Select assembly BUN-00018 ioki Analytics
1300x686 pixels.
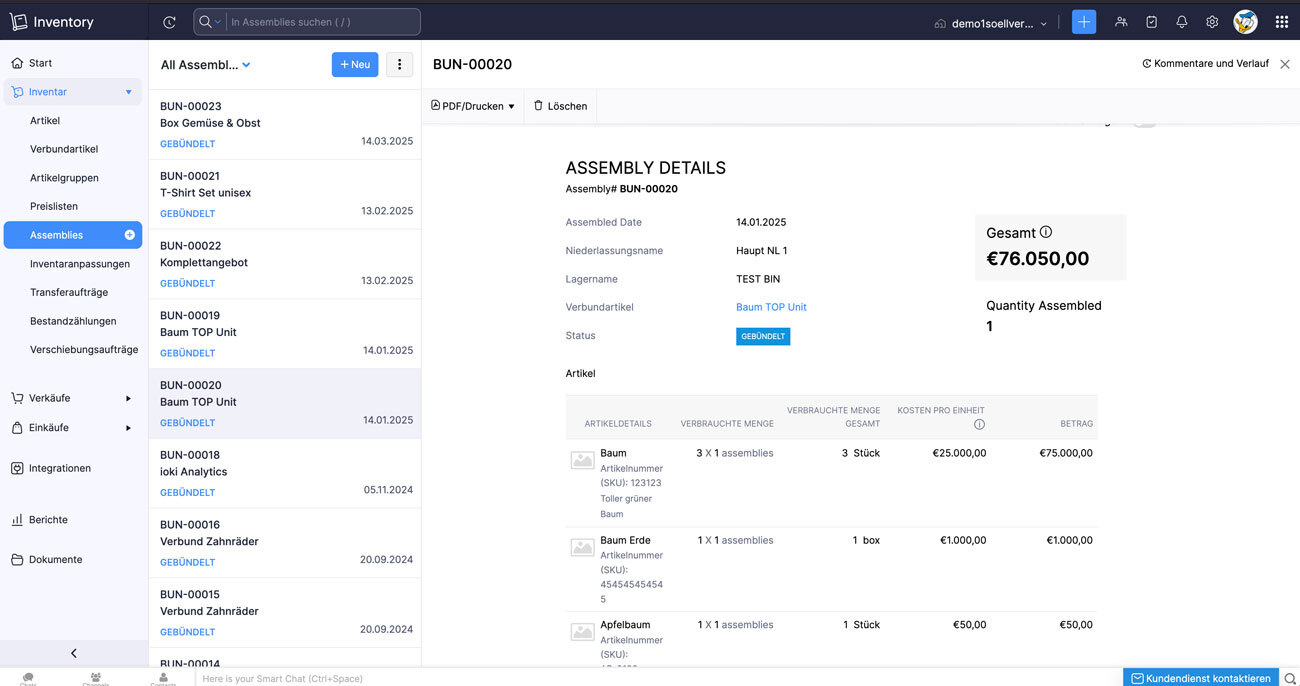(285, 474)
